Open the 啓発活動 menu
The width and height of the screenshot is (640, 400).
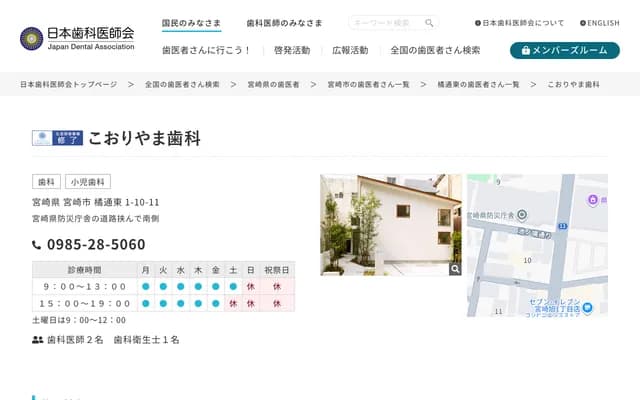pyautogui.click(x=291, y=50)
